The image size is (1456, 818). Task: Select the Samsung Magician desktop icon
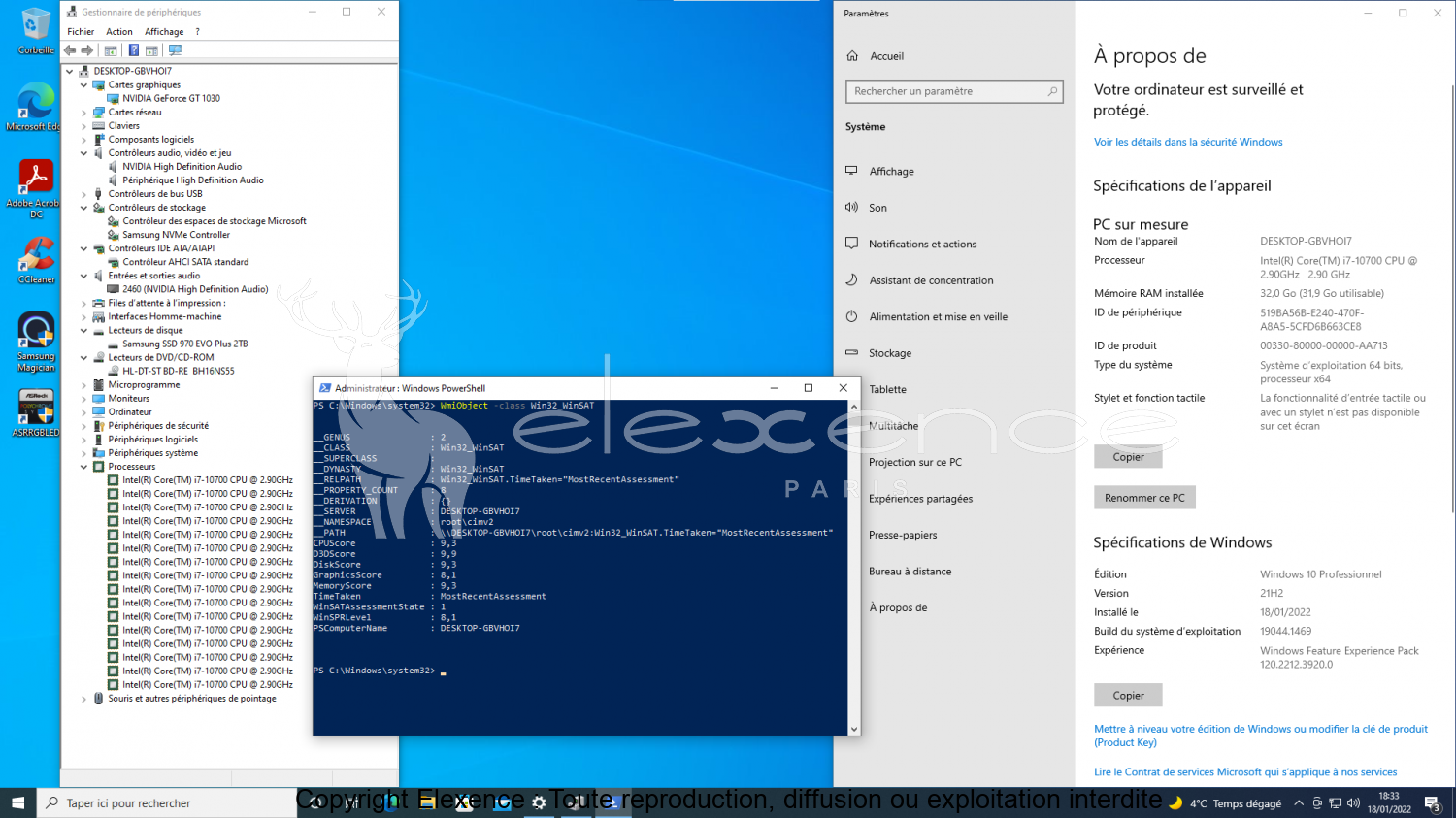click(x=36, y=342)
